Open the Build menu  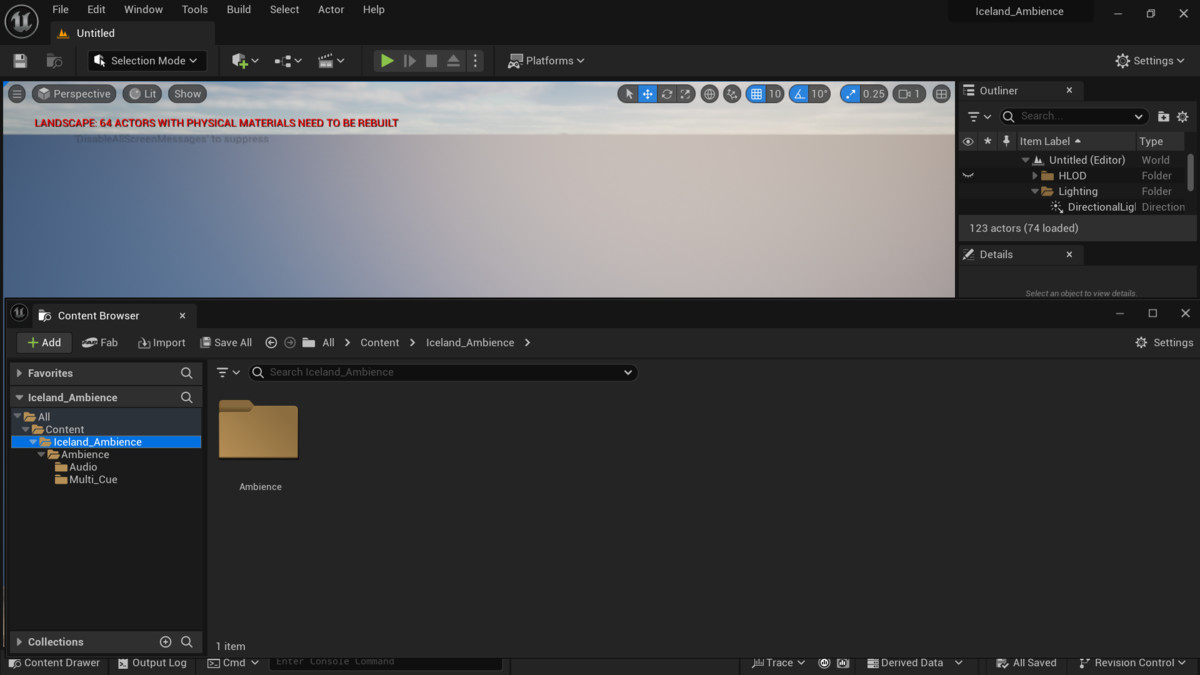(239, 10)
